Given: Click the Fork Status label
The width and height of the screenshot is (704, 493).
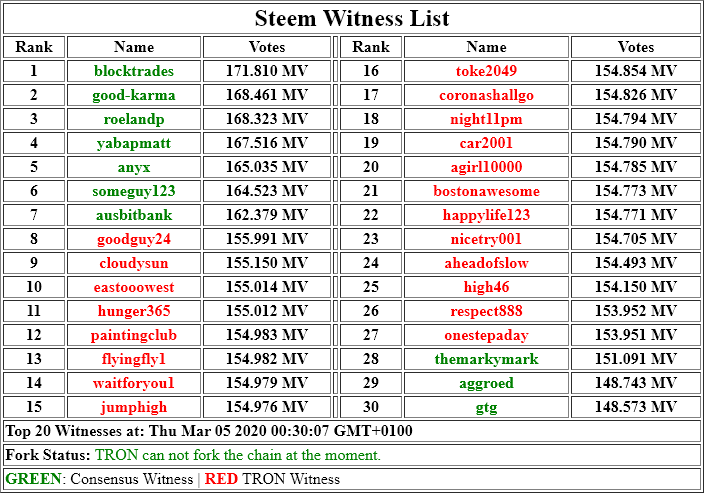Looking at the screenshot, I should [x=48, y=455].
